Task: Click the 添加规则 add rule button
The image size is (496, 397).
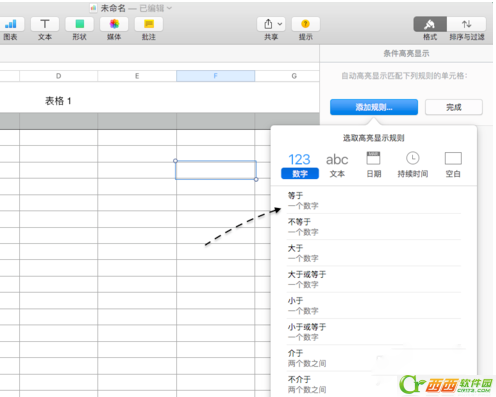Action: pos(374,107)
